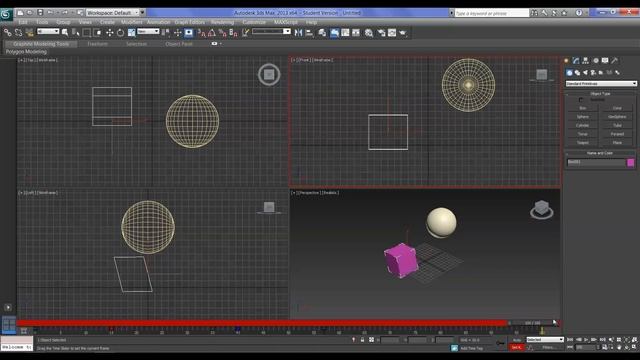The image size is (640, 360).
Task: Open the Tools menu
Action: point(42,22)
